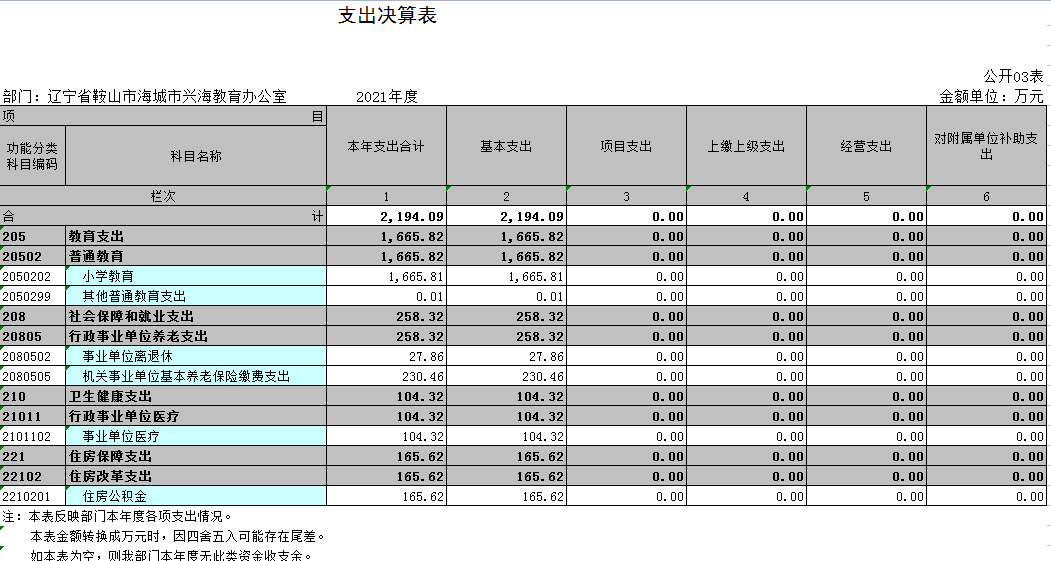Image resolution: width=1051 pixels, height=561 pixels.
Task: Select the department line 辽宁省鞍山市海城市兴海教育办公室
Action: pos(145,97)
